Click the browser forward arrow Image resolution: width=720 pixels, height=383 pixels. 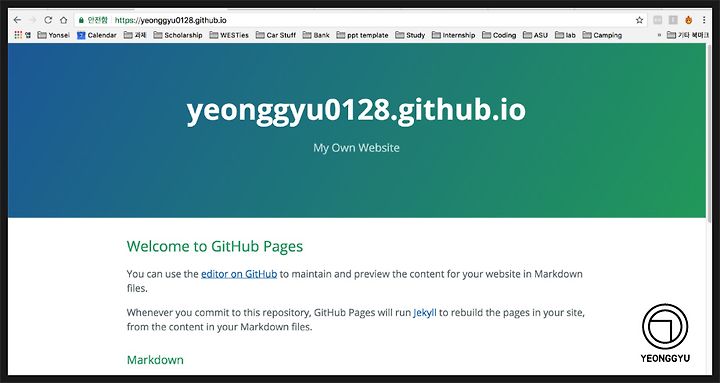click(x=32, y=20)
